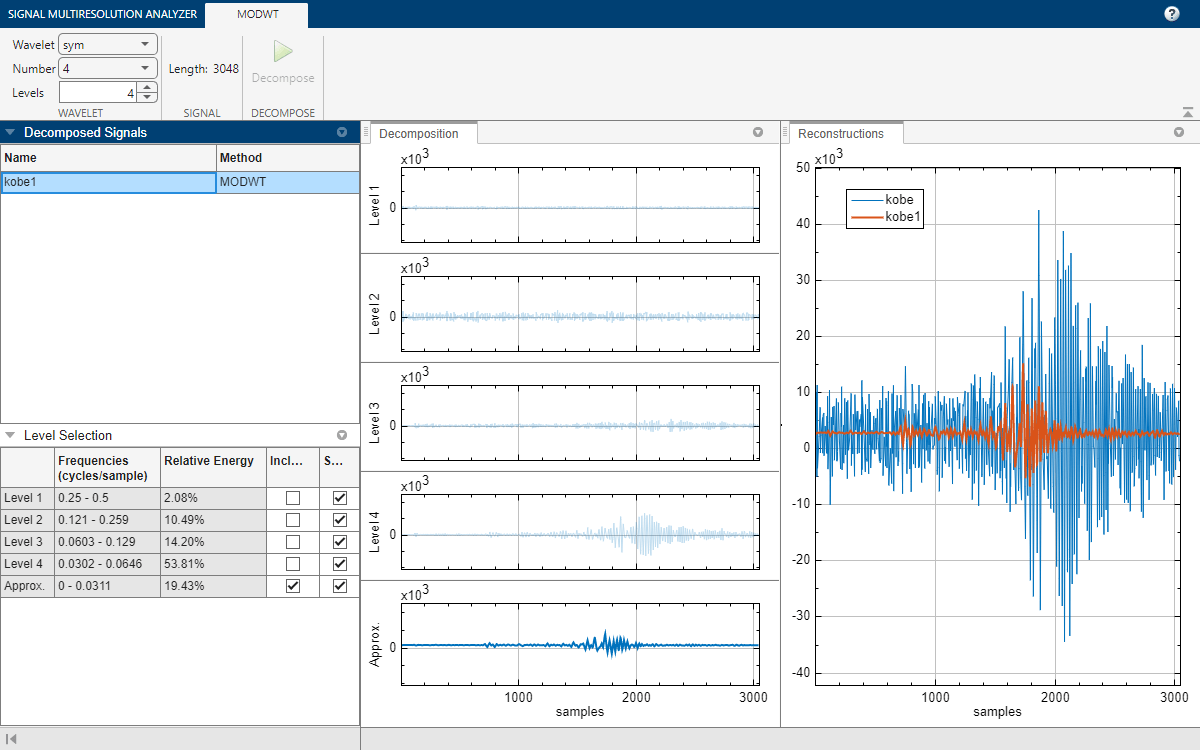Toggle Include checkbox for Level 4
This screenshot has height=750, width=1200.
coord(293,564)
